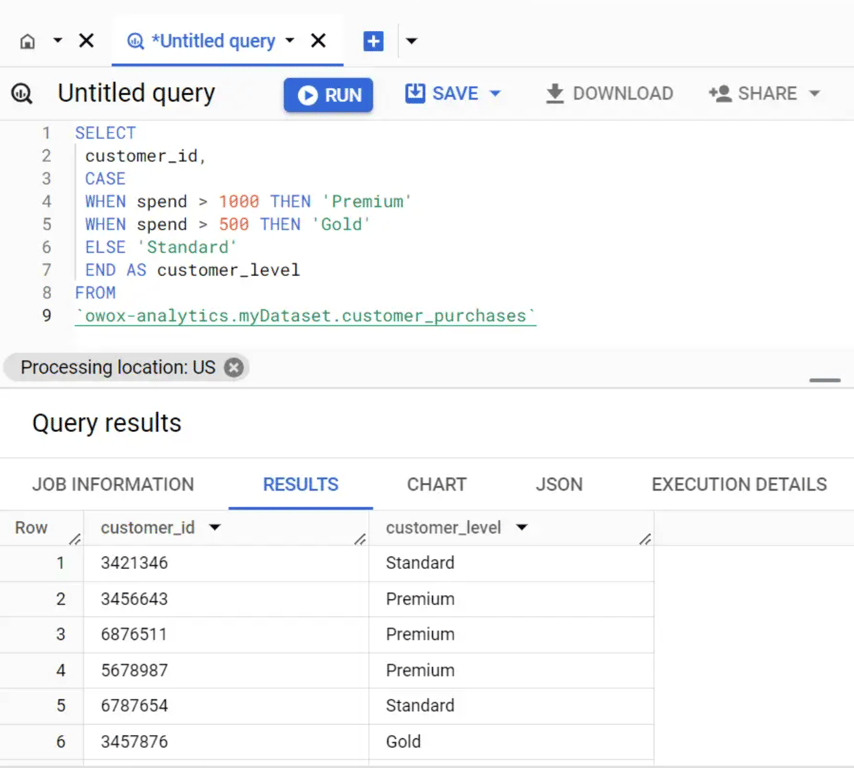Open the Untitled query tab dropdown arrow
Viewport: 854px width, 768px height.
(290, 40)
